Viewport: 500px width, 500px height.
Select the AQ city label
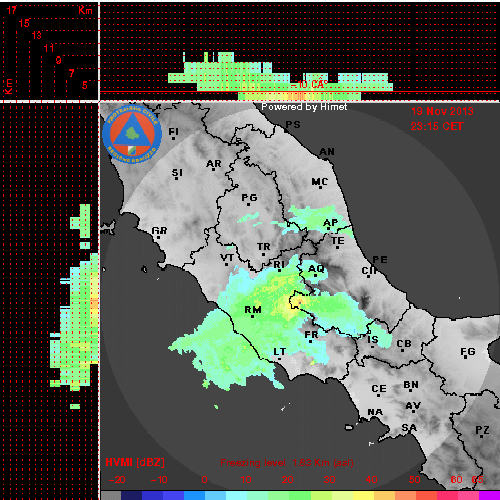point(316,268)
